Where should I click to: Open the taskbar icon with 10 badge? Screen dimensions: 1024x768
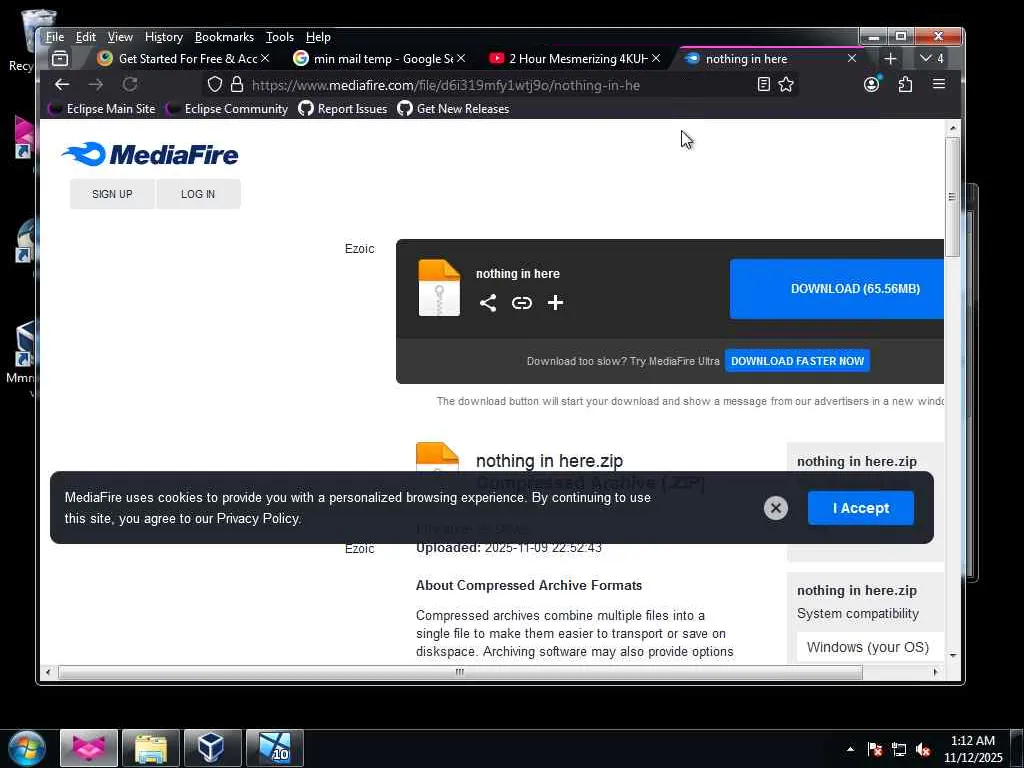(x=274, y=748)
